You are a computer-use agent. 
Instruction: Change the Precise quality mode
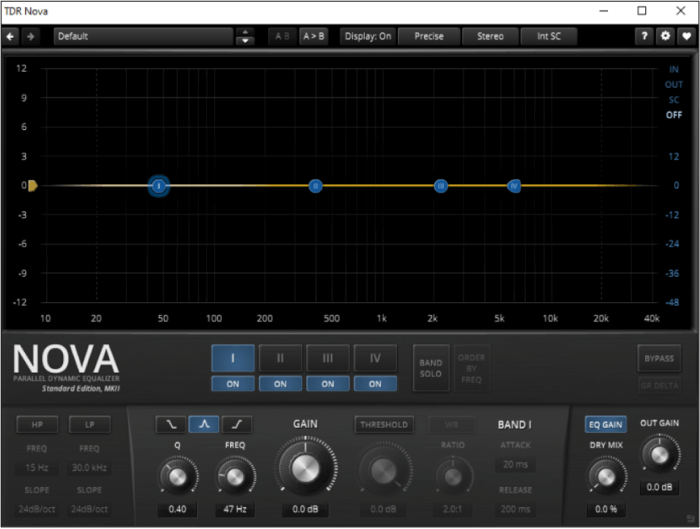pos(429,37)
